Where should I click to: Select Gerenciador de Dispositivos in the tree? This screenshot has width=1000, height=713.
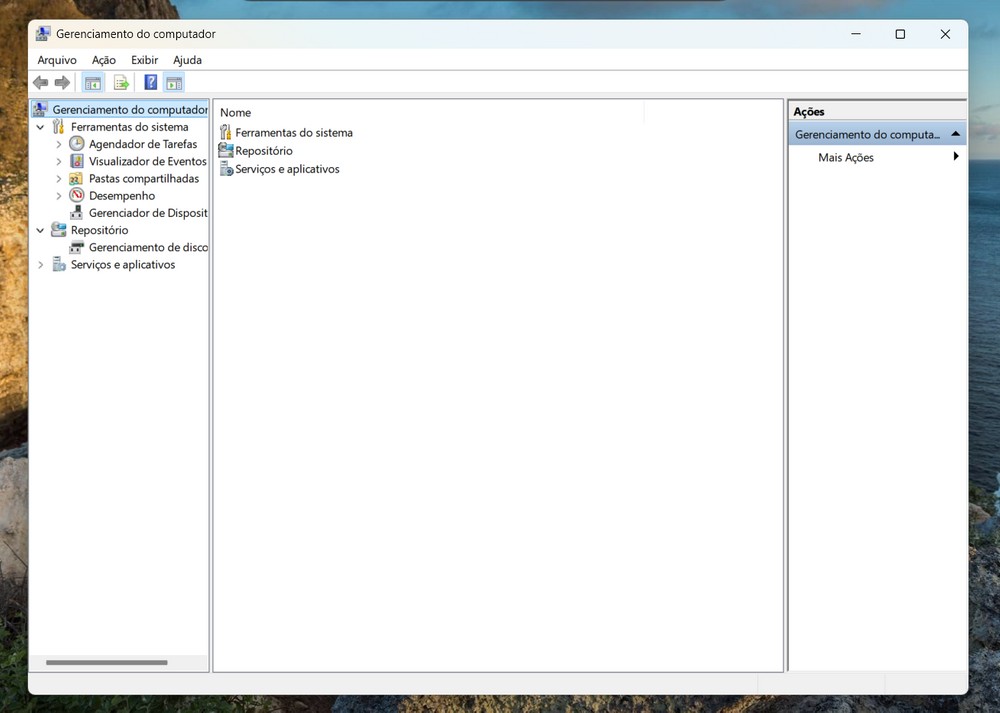coord(147,213)
